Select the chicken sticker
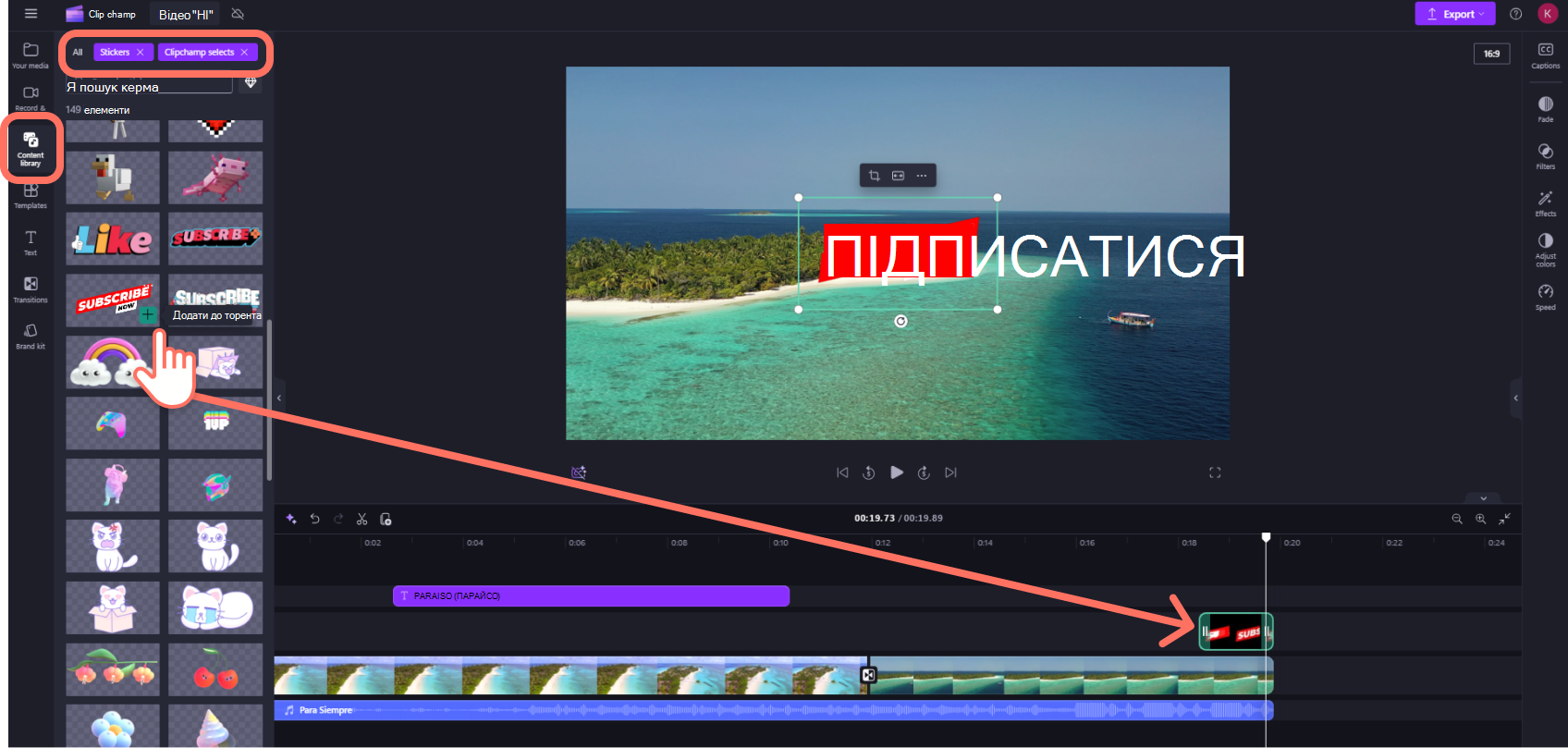The height and width of the screenshot is (748, 1568). (113, 178)
